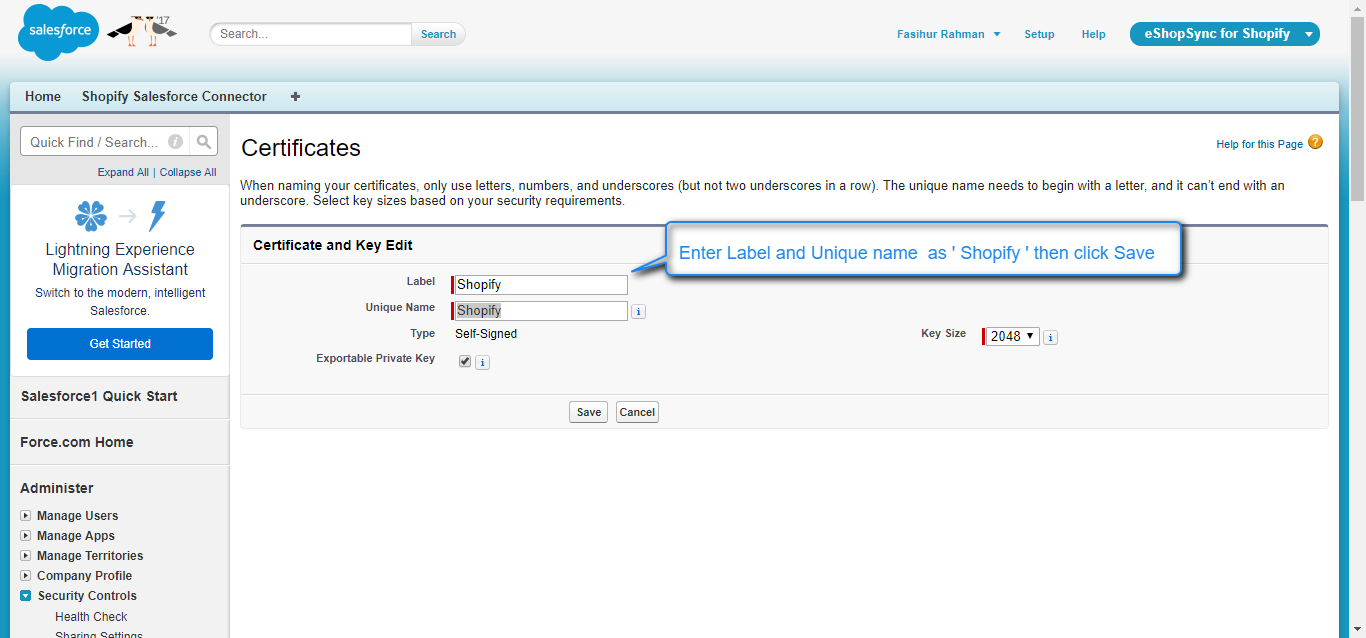Switch to the Home tab

[43, 97]
